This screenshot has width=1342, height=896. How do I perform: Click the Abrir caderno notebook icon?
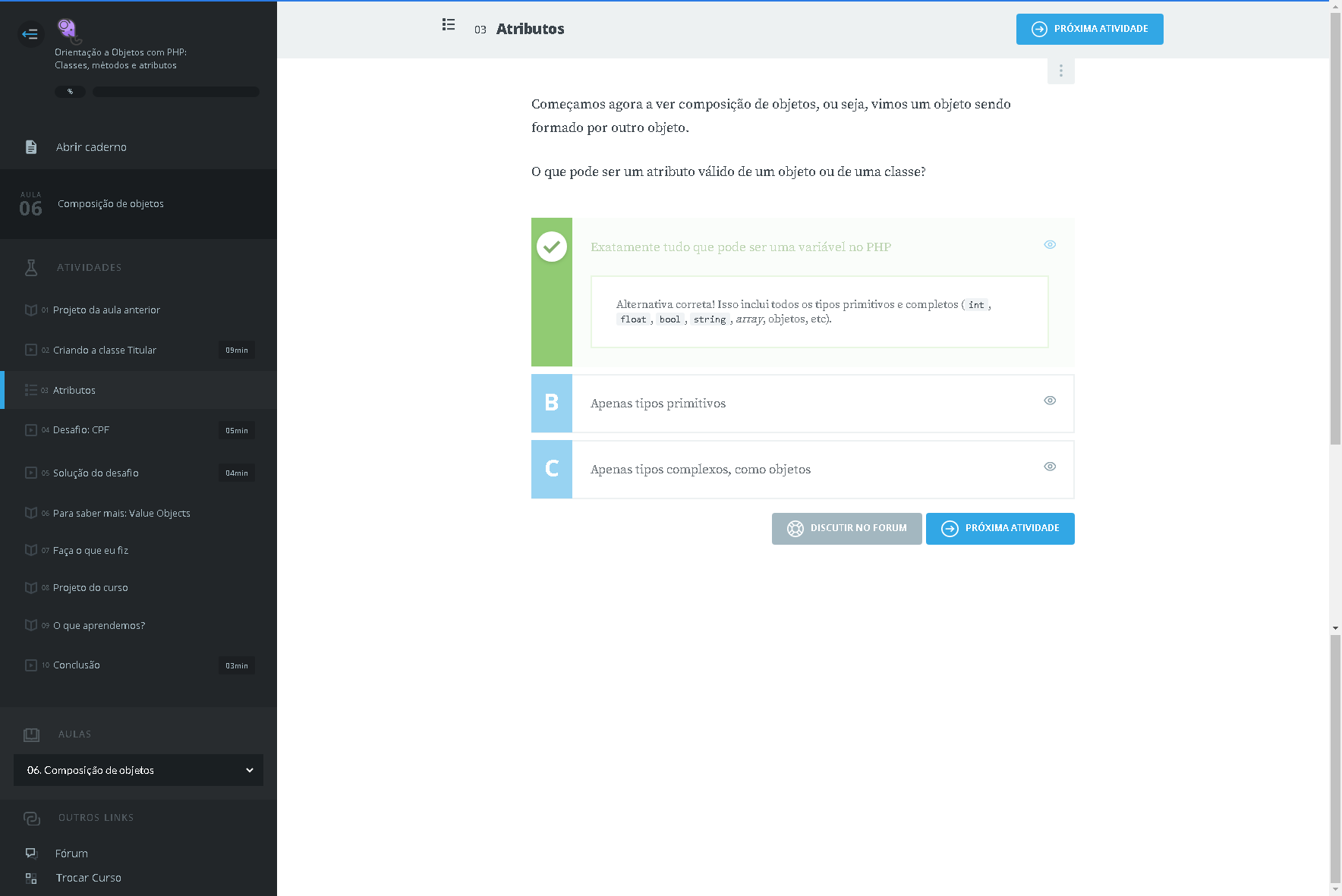pos(31,147)
